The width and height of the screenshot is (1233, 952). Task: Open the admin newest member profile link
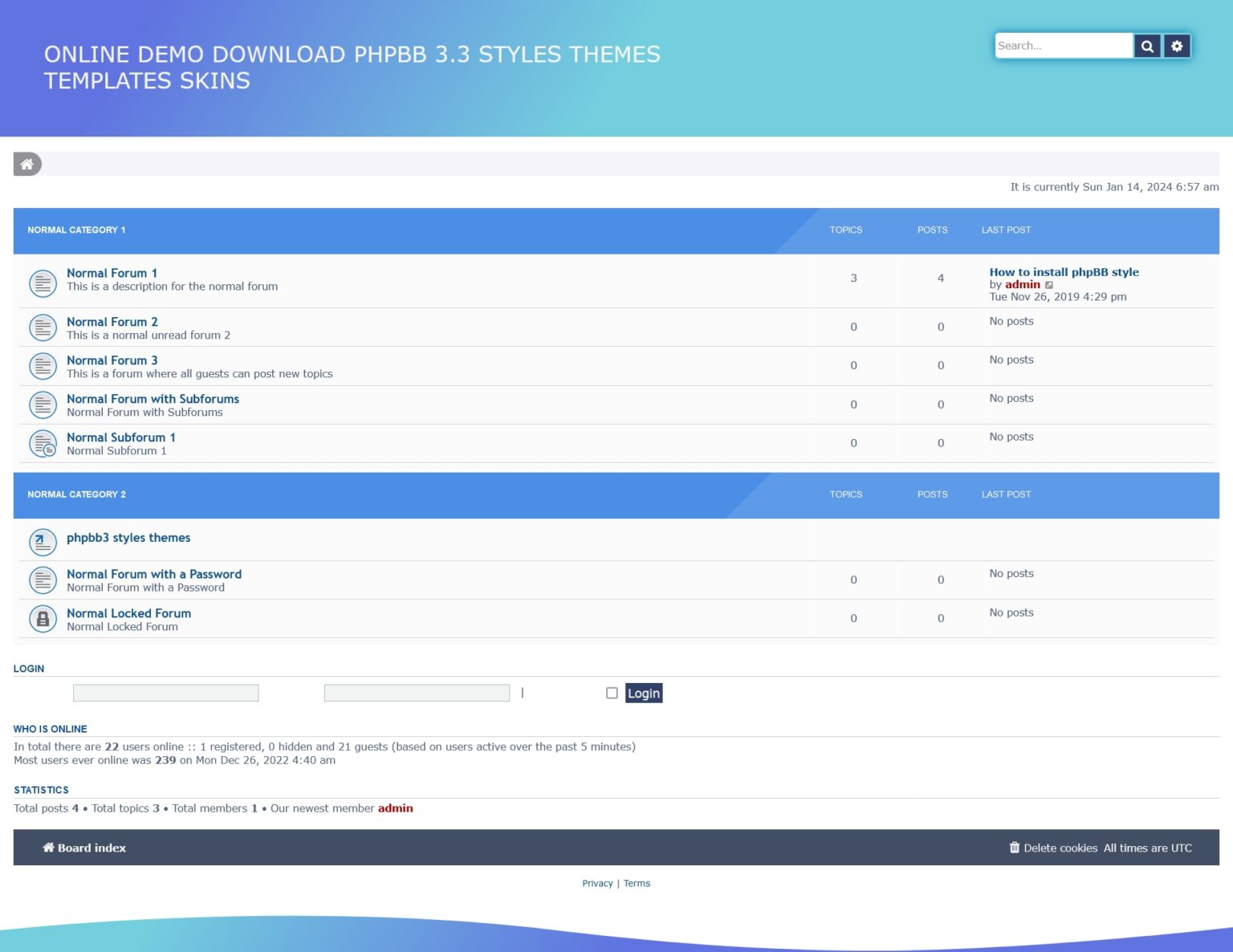tap(395, 808)
